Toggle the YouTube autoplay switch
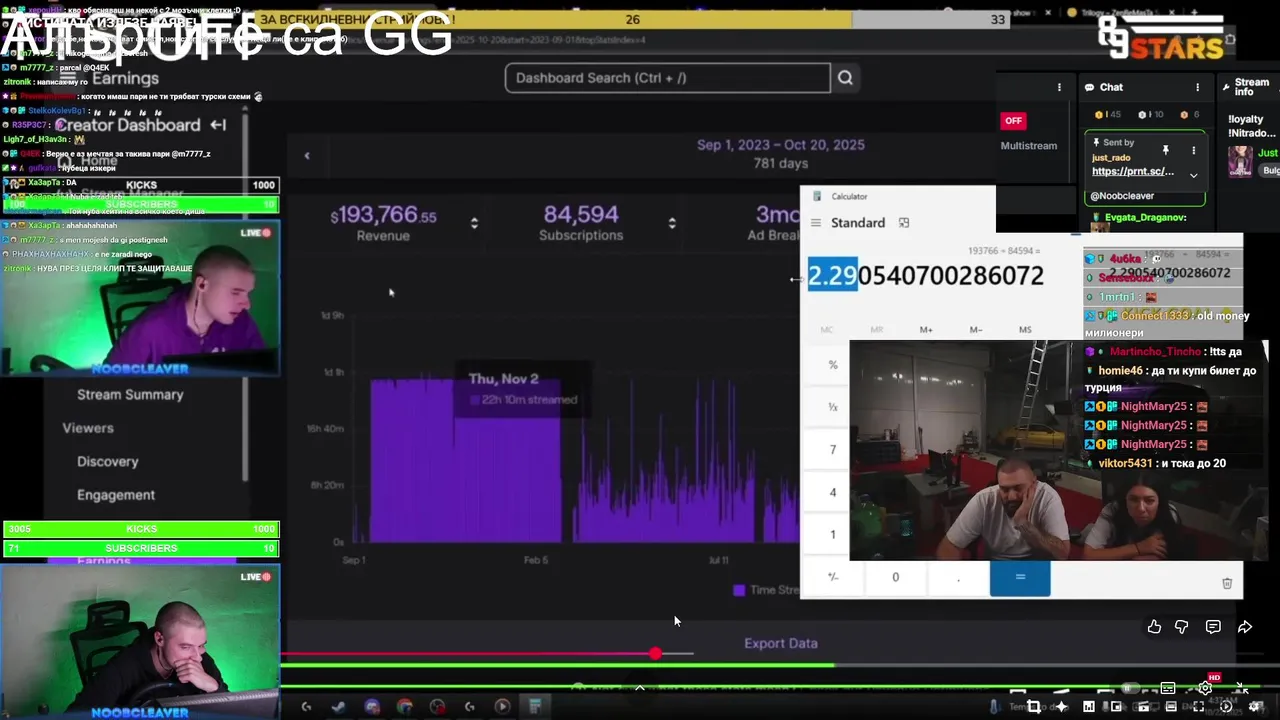The image size is (1280, 720). point(1130,688)
